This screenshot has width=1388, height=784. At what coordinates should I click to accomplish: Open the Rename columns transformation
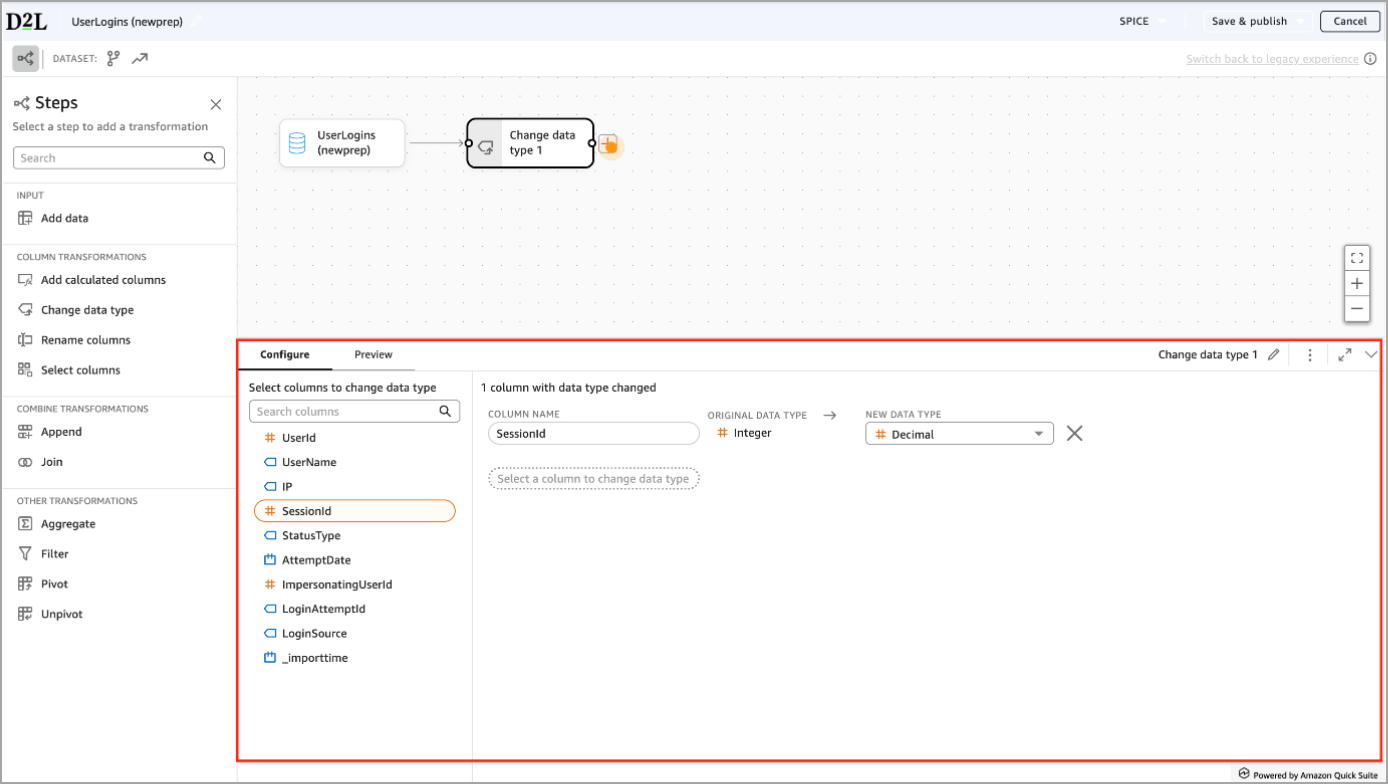85,340
